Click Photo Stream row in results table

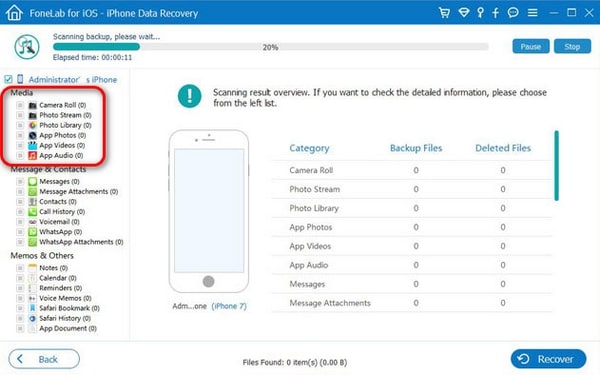pos(412,189)
